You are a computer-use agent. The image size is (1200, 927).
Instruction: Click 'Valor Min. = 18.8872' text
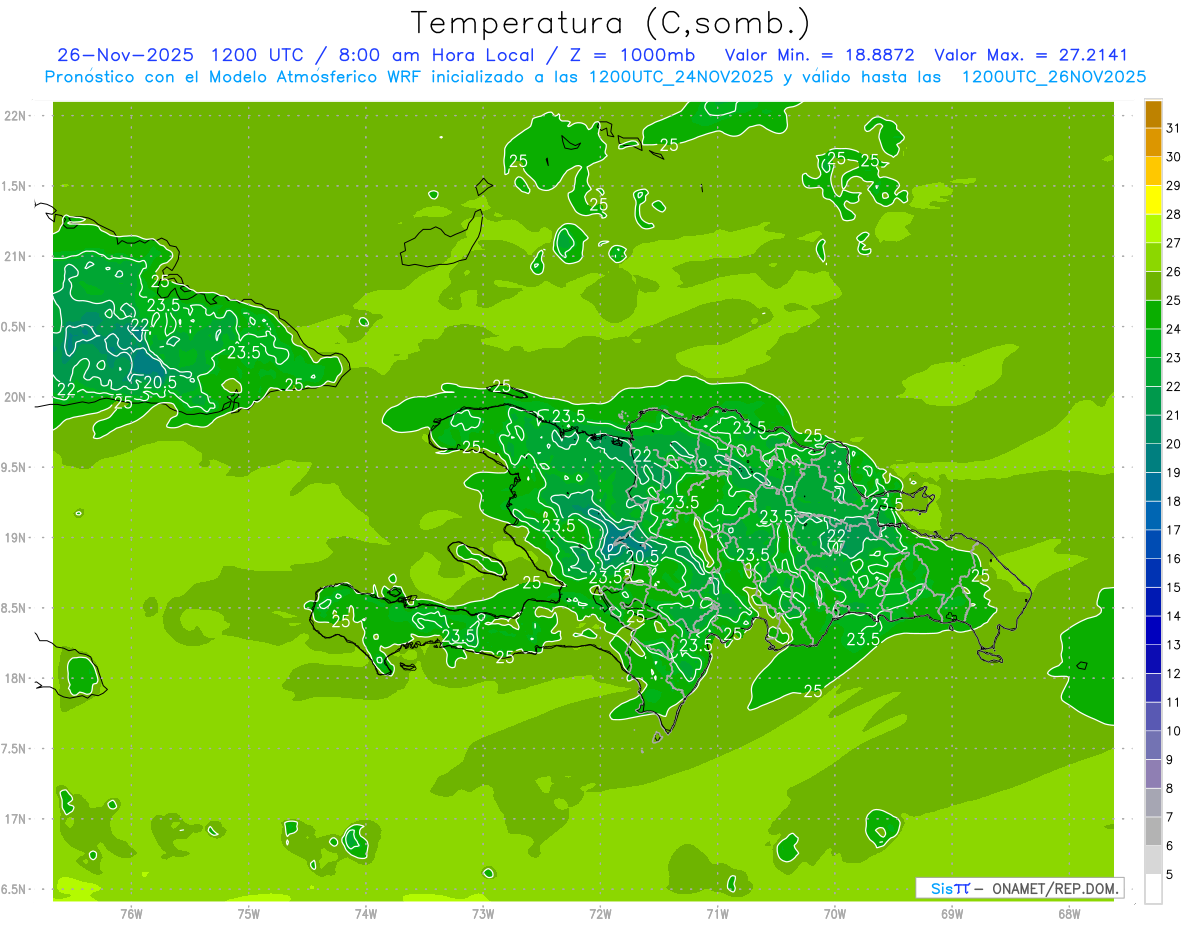(820, 55)
